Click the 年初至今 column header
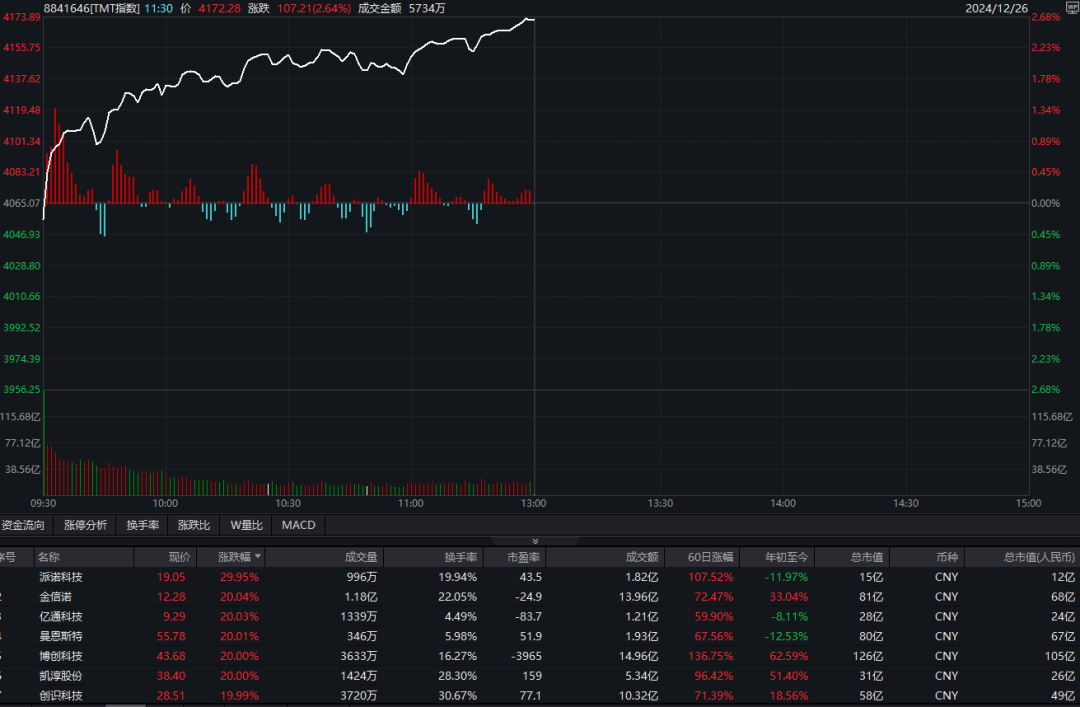The height and width of the screenshot is (707, 1080). tap(787, 557)
